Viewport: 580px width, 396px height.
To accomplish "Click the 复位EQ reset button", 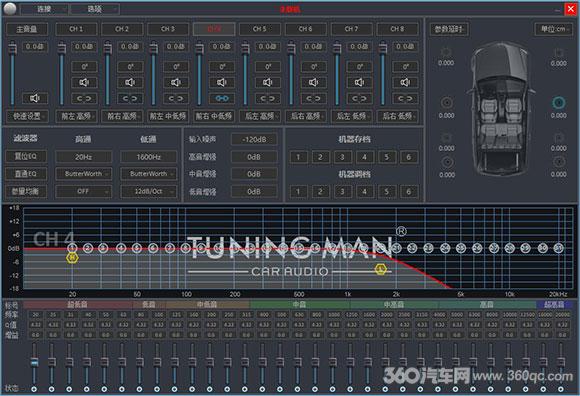I will [x=26, y=156].
